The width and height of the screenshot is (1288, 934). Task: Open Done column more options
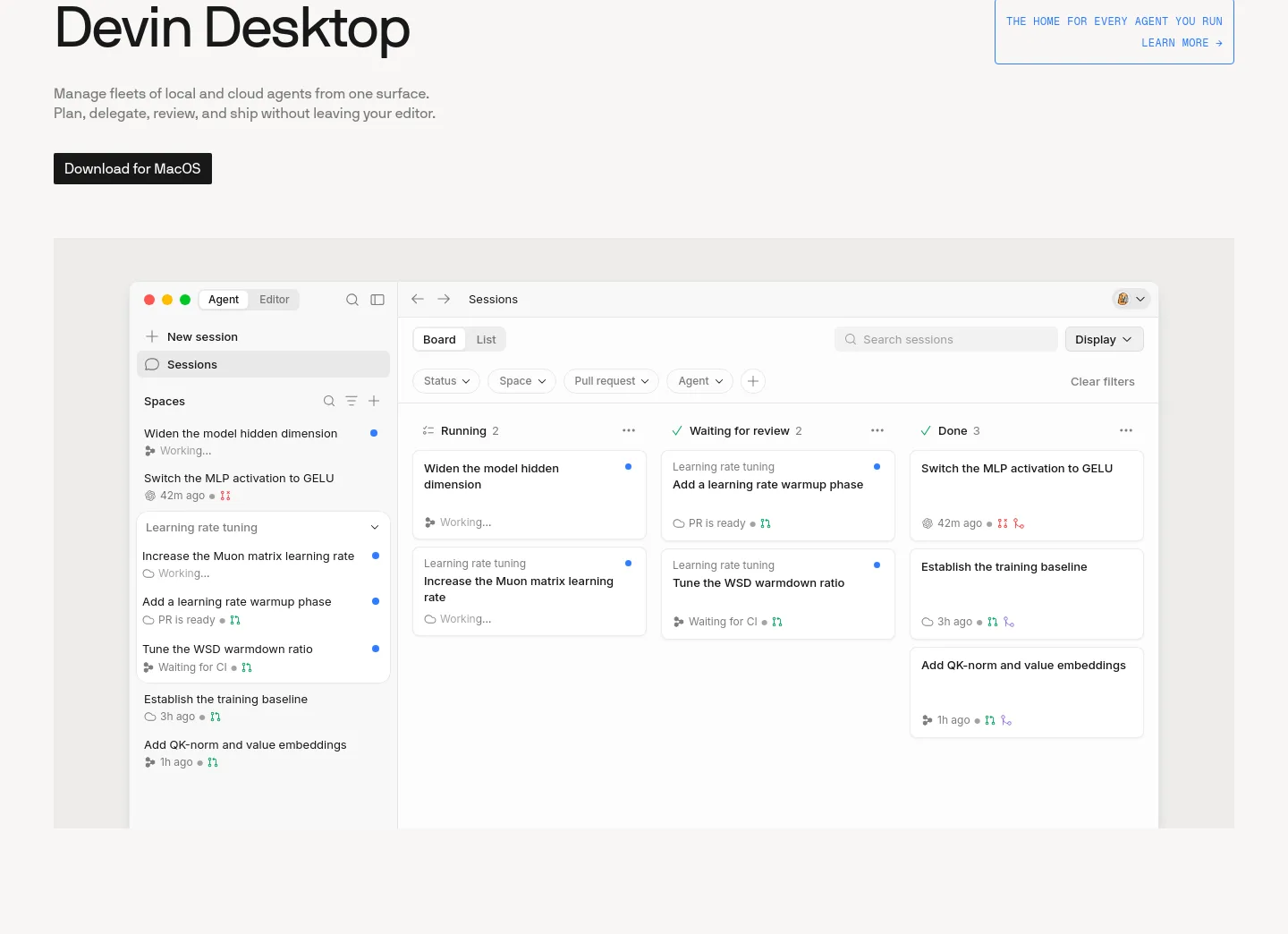1126,430
